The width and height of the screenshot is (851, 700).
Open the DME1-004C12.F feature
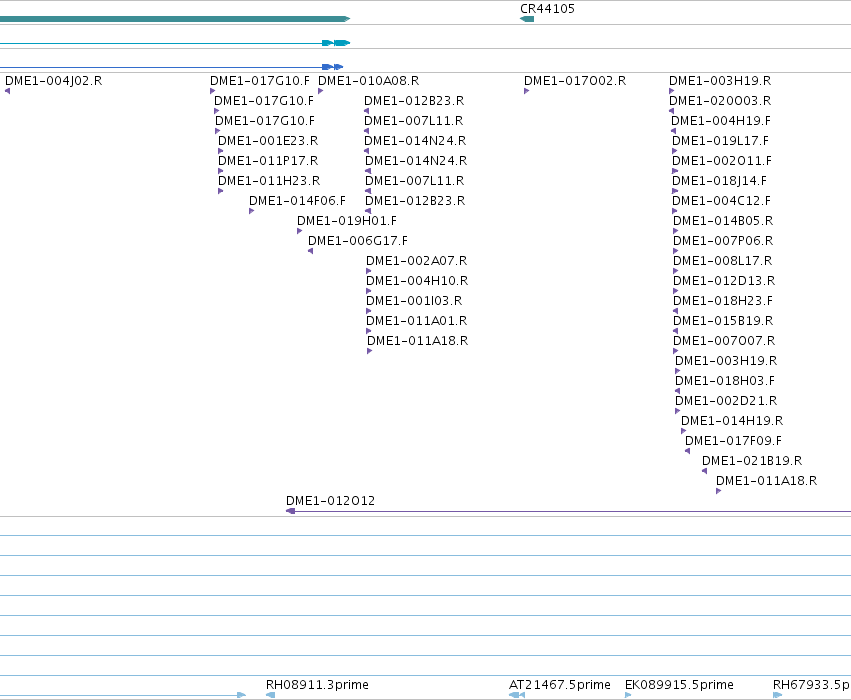click(x=721, y=201)
